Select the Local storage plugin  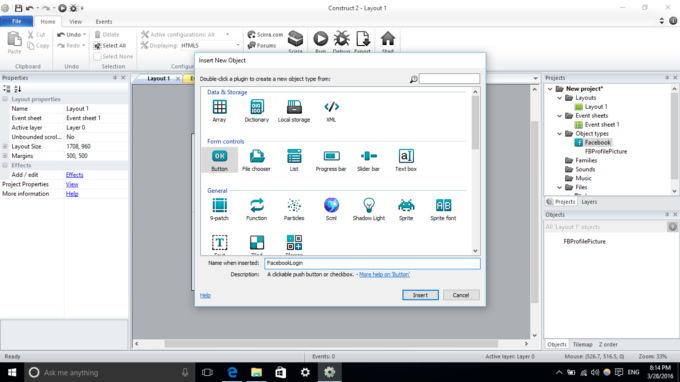click(x=294, y=111)
